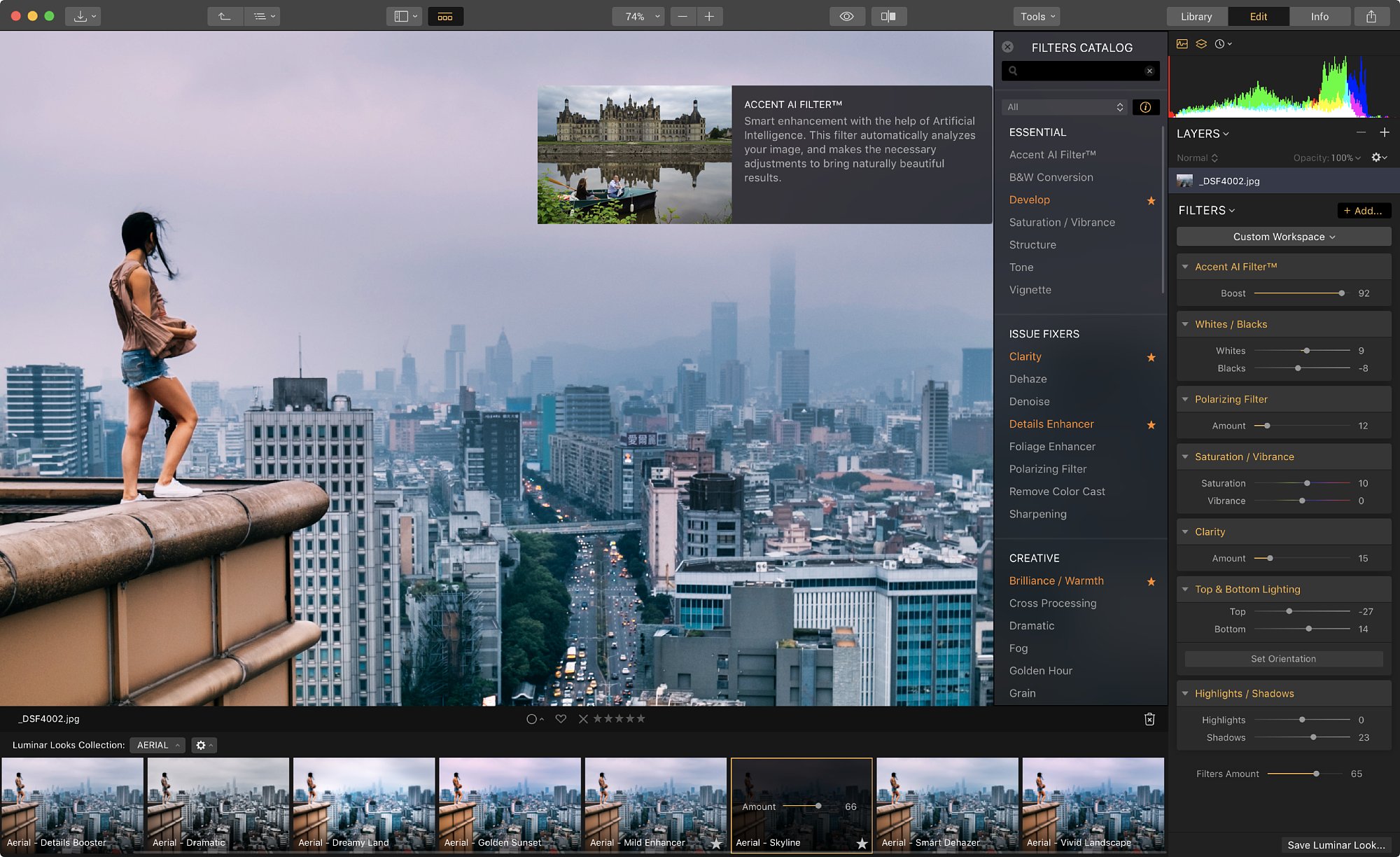The width and height of the screenshot is (1400, 857).
Task: Toggle the filmstrip view icon in toolbar
Action: click(445, 16)
